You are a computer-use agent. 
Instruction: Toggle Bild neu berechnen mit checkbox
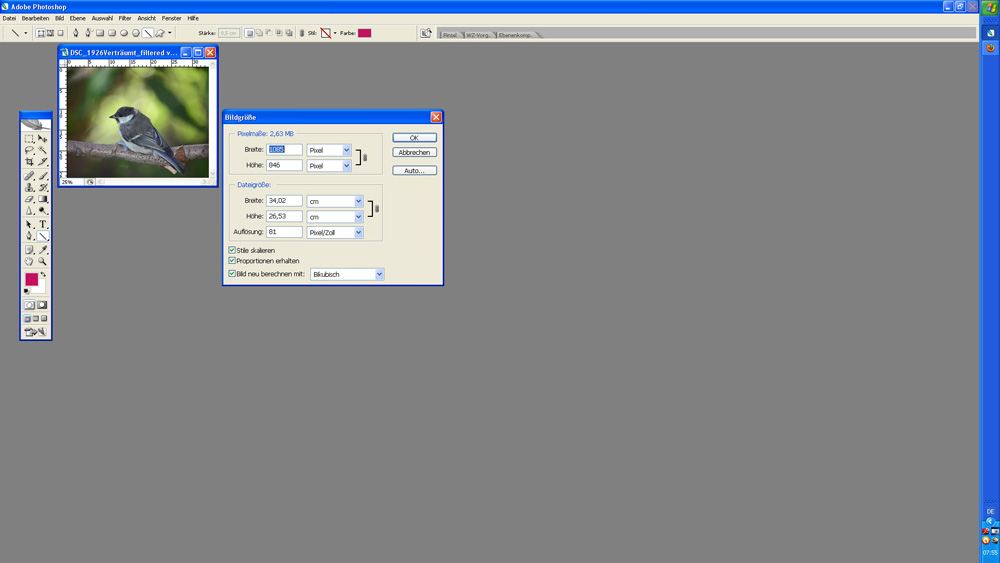click(232, 274)
